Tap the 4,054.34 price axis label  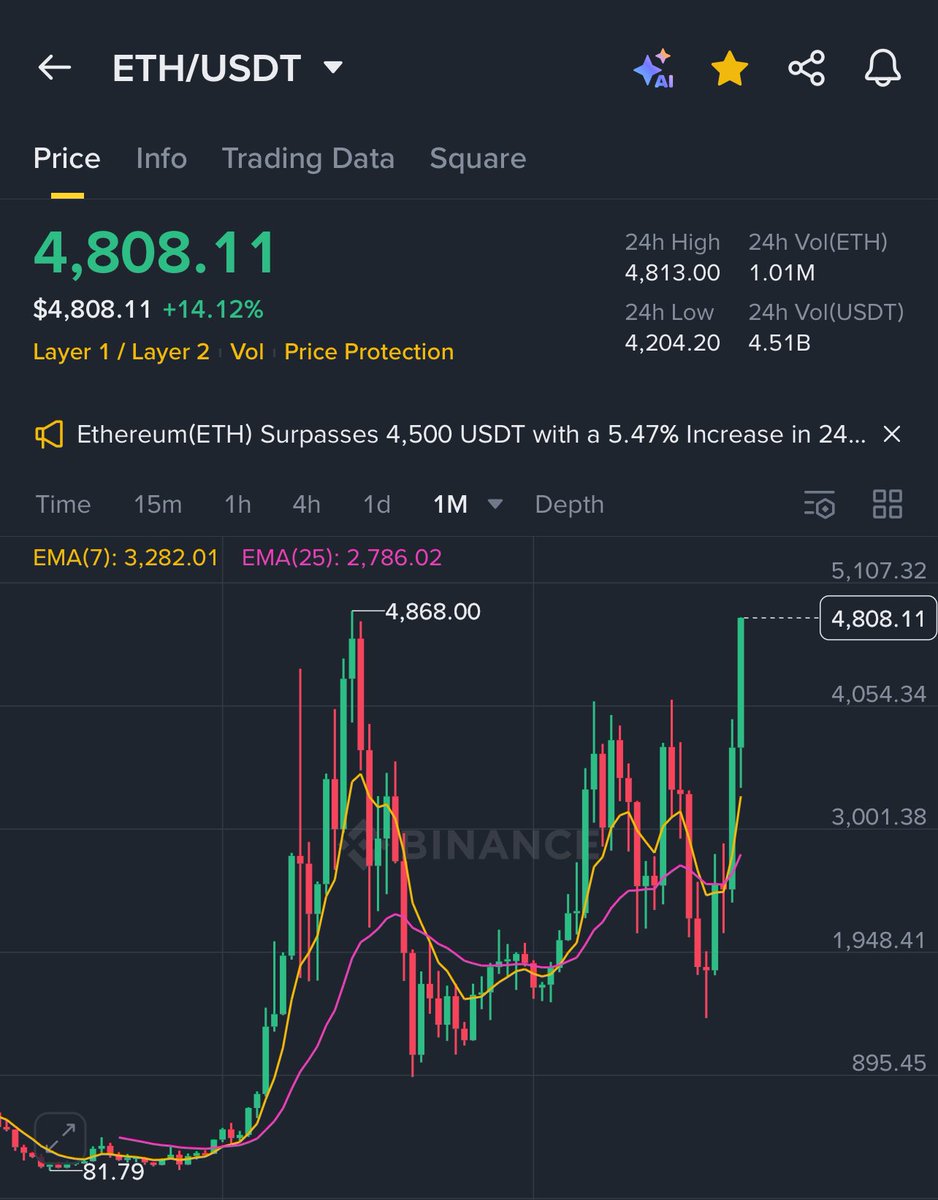[878, 694]
